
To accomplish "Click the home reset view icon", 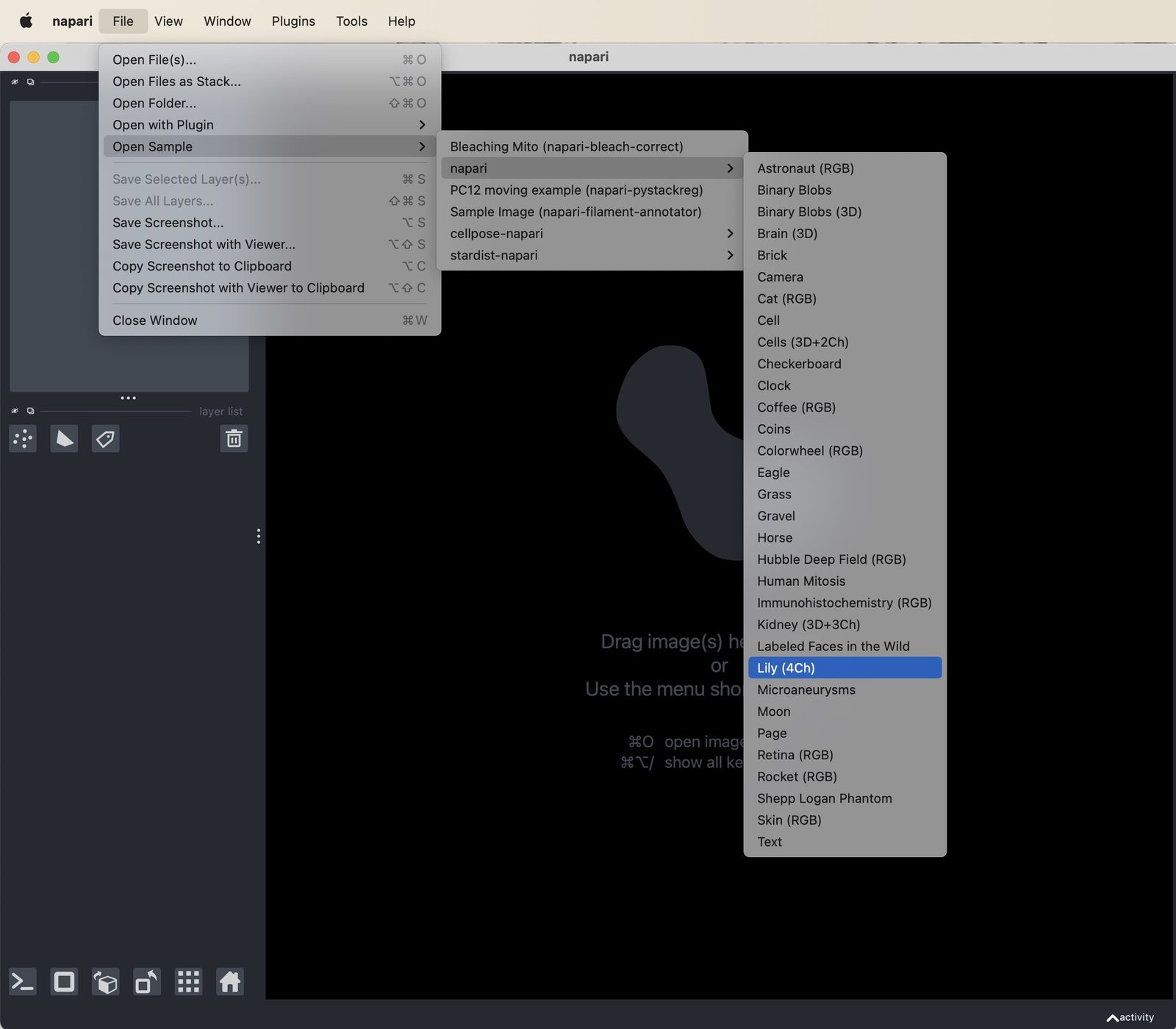I will pyautogui.click(x=229, y=982).
